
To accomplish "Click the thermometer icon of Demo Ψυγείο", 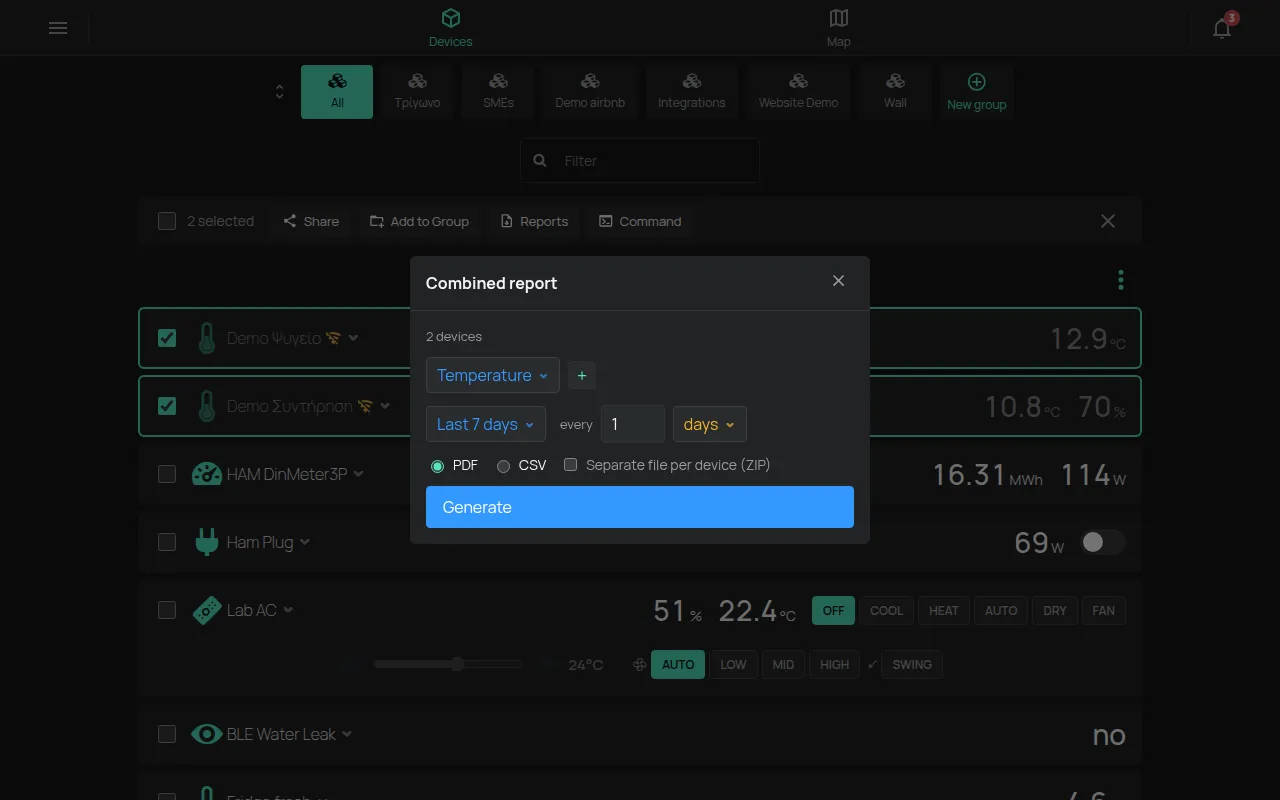I will pos(207,338).
